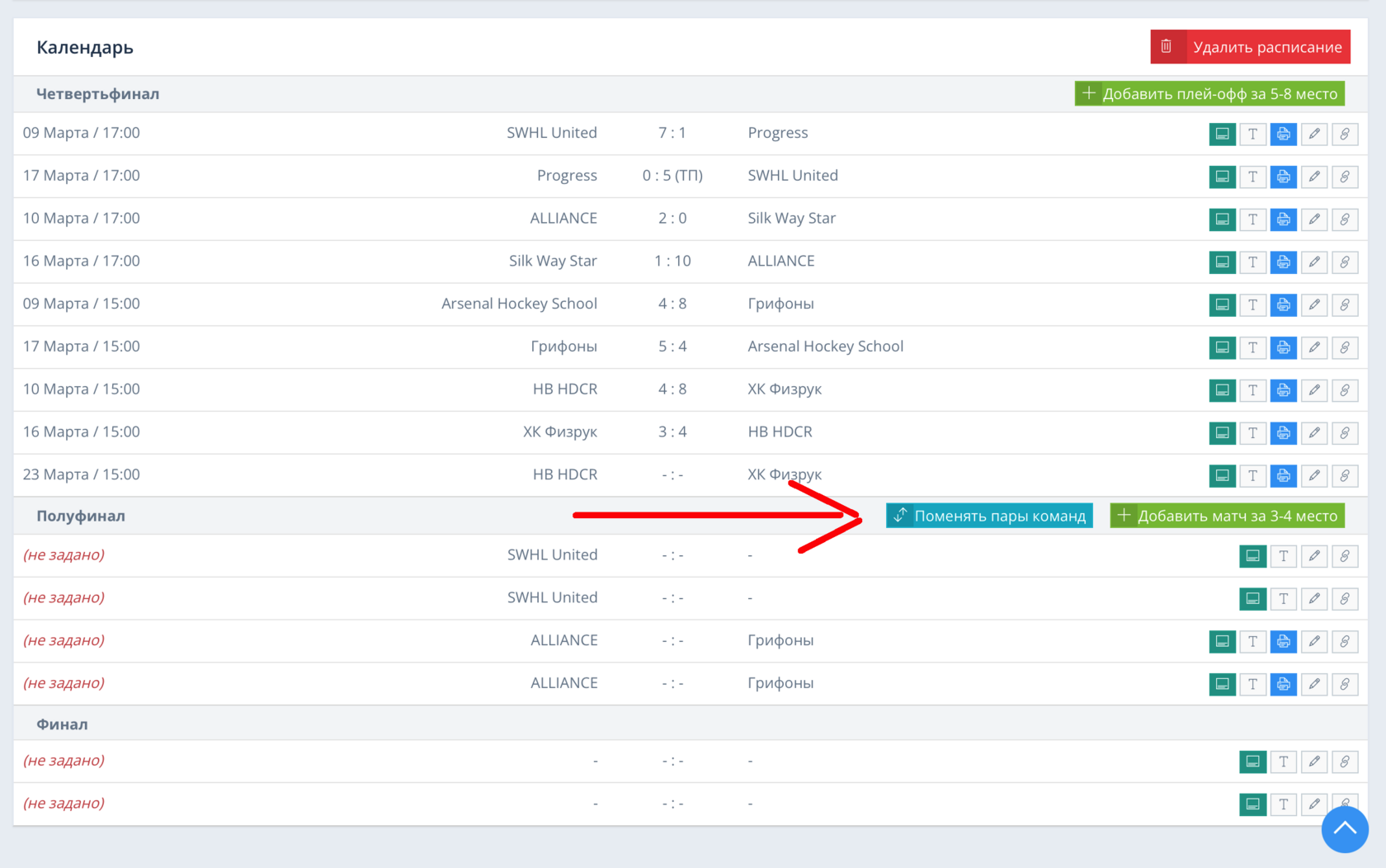Add playoff for 5-8 place
Viewport: 1386px width, 868px height.
point(1209,94)
